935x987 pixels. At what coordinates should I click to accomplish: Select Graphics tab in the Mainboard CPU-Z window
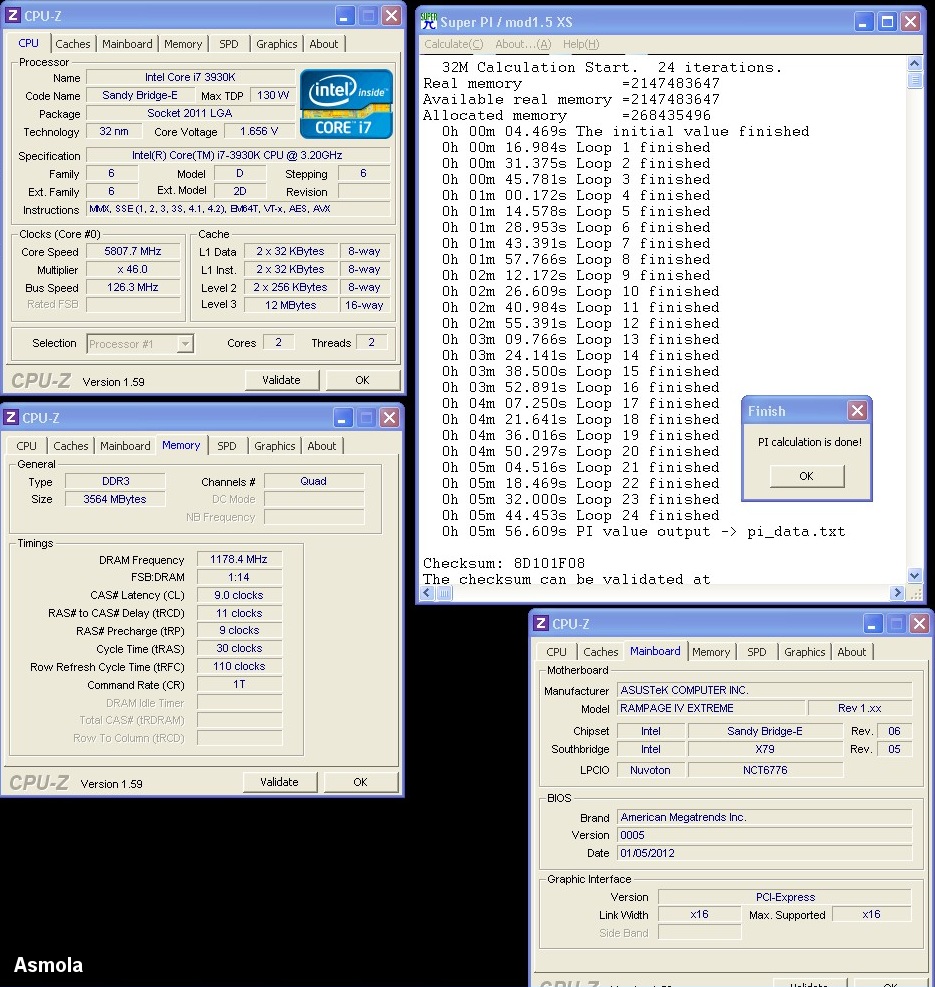[x=805, y=652]
